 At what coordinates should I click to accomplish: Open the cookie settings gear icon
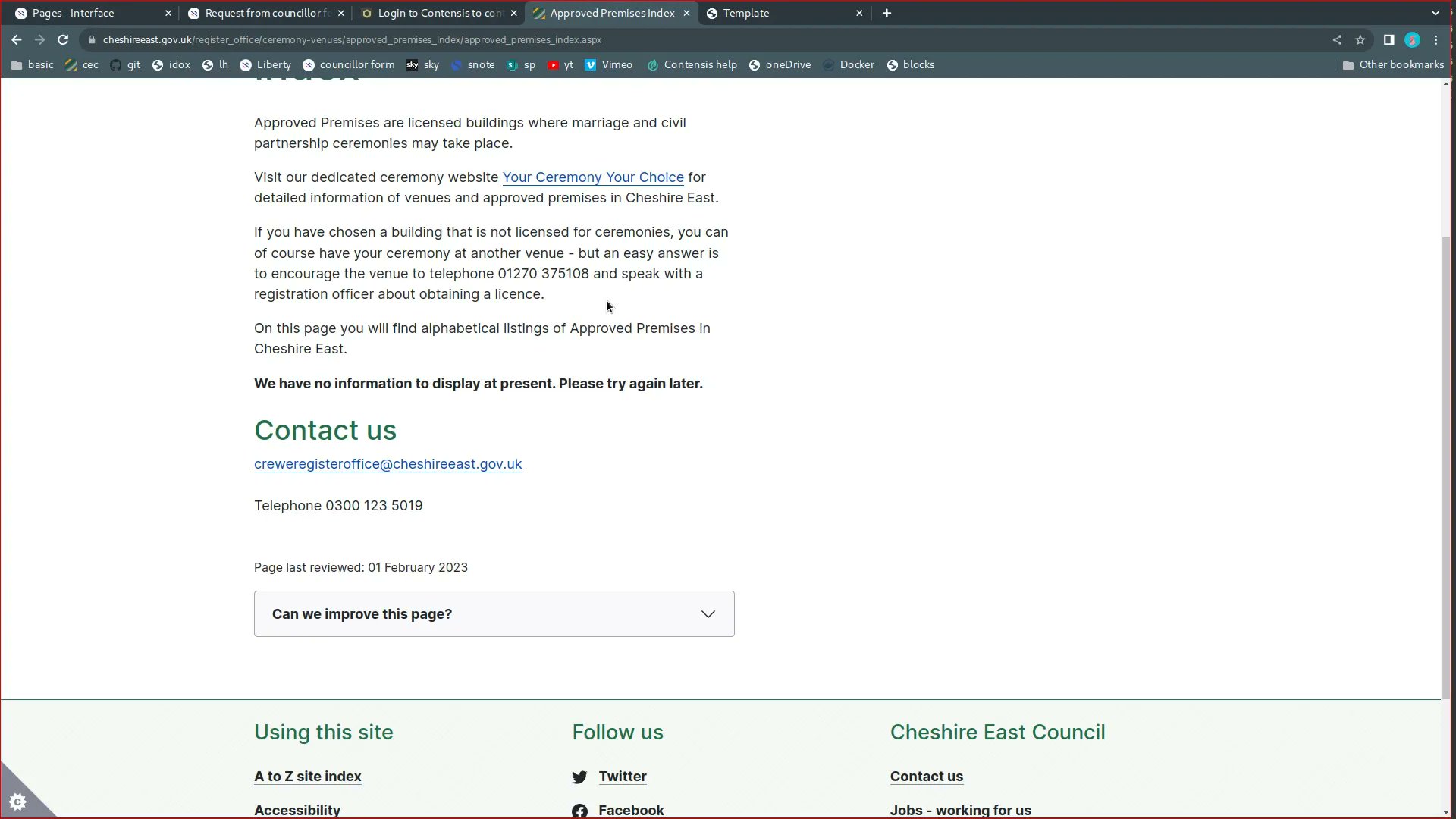pyautogui.click(x=18, y=802)
